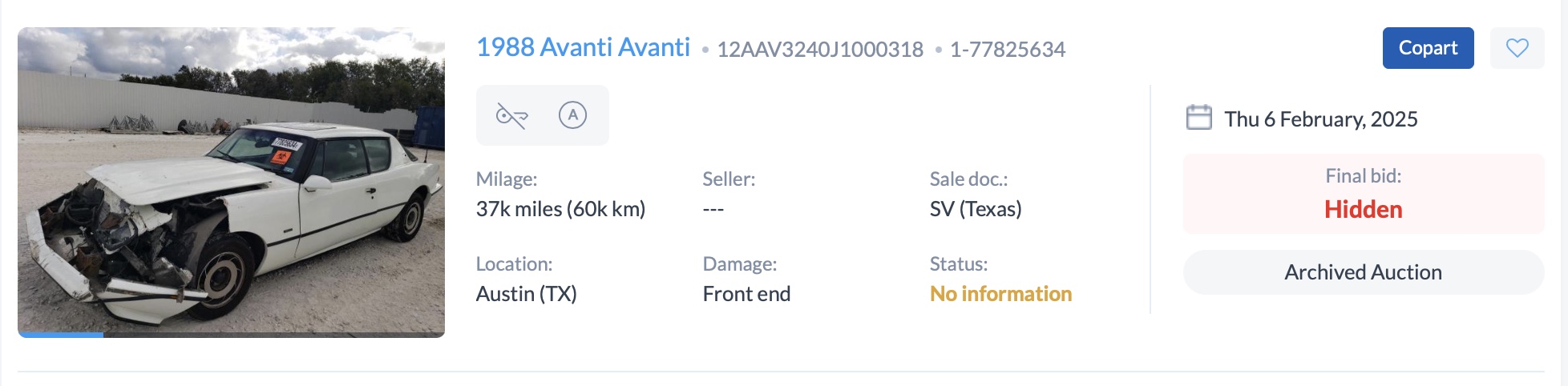Open the 1988 Avanti Avanti listing
Image resolution: width=1568 pixels, height=386 pixels.
[583, 48]
